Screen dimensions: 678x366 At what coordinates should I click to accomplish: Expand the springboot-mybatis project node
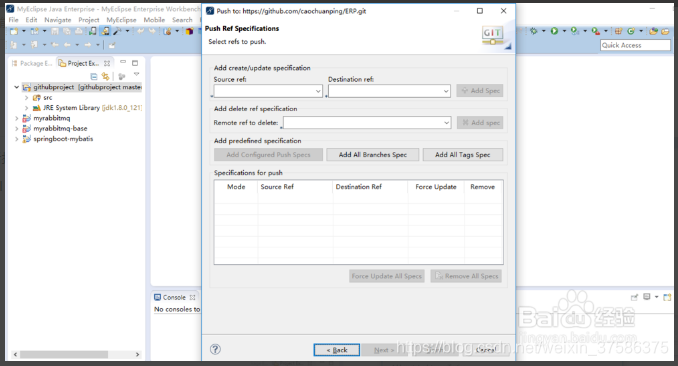click(x=16, y=139)
